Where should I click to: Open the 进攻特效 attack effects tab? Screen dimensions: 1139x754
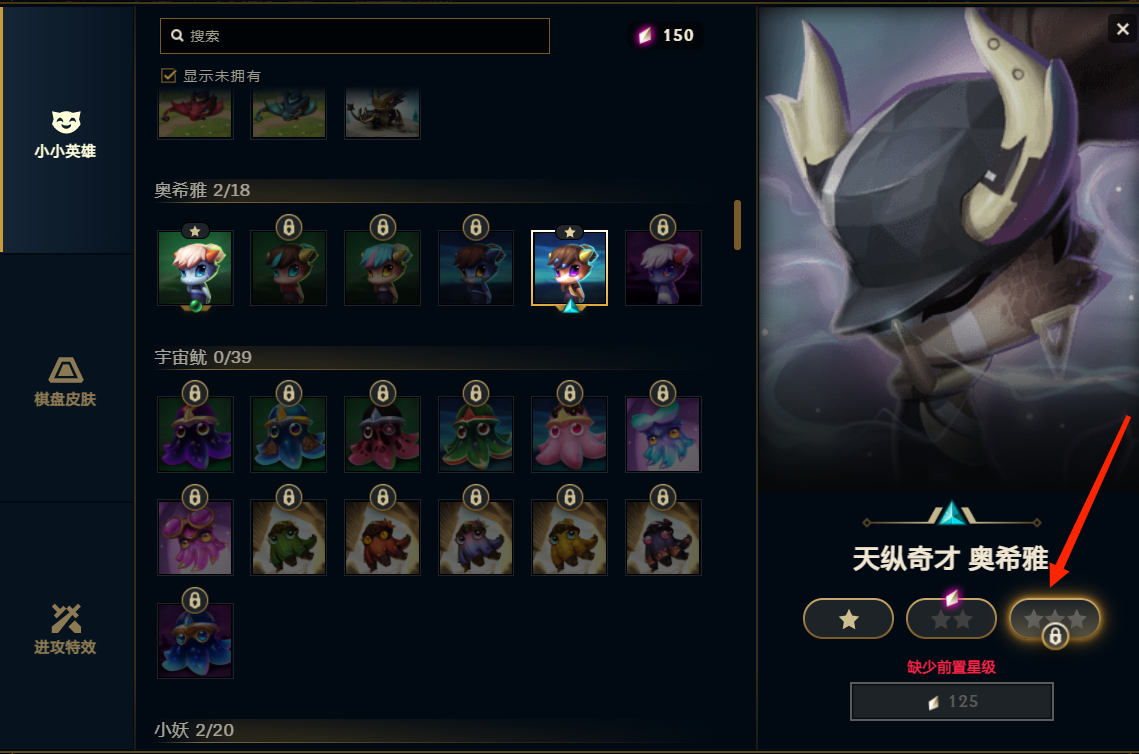[65, 629]
